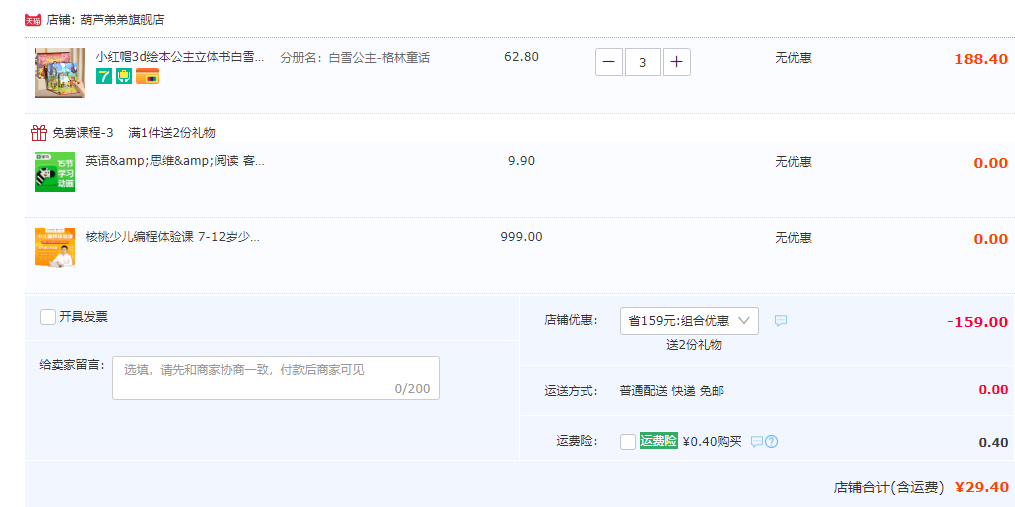Click the green shield guarantee icon

pyautogui.click(x=124, y=76)
